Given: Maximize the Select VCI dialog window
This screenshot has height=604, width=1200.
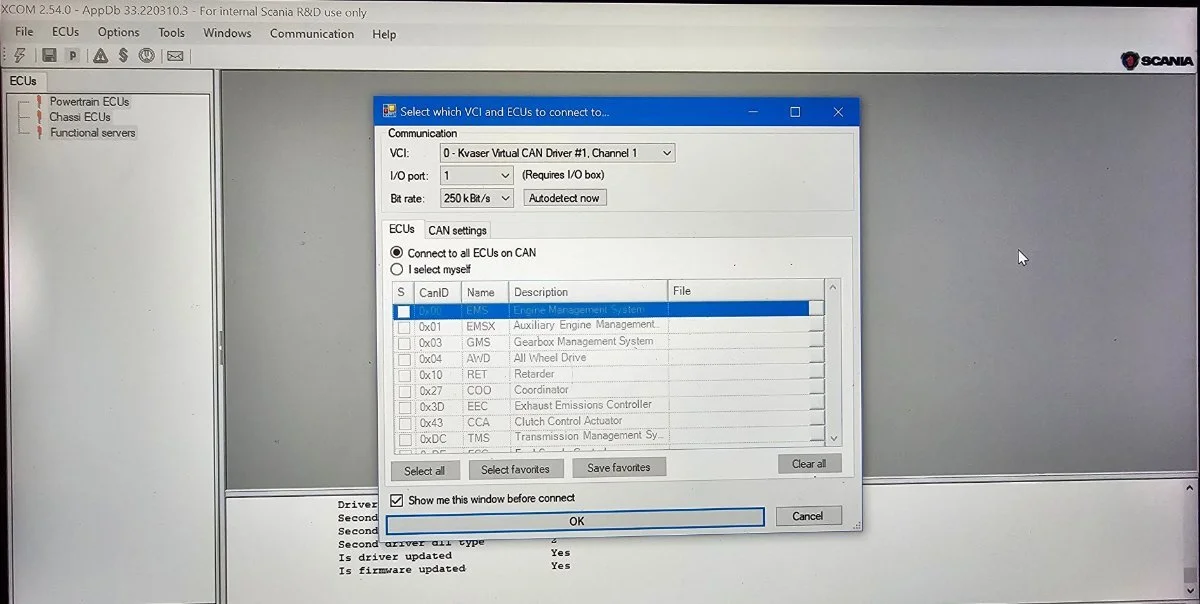Looking at the screenshot, I should pos(795,112).
